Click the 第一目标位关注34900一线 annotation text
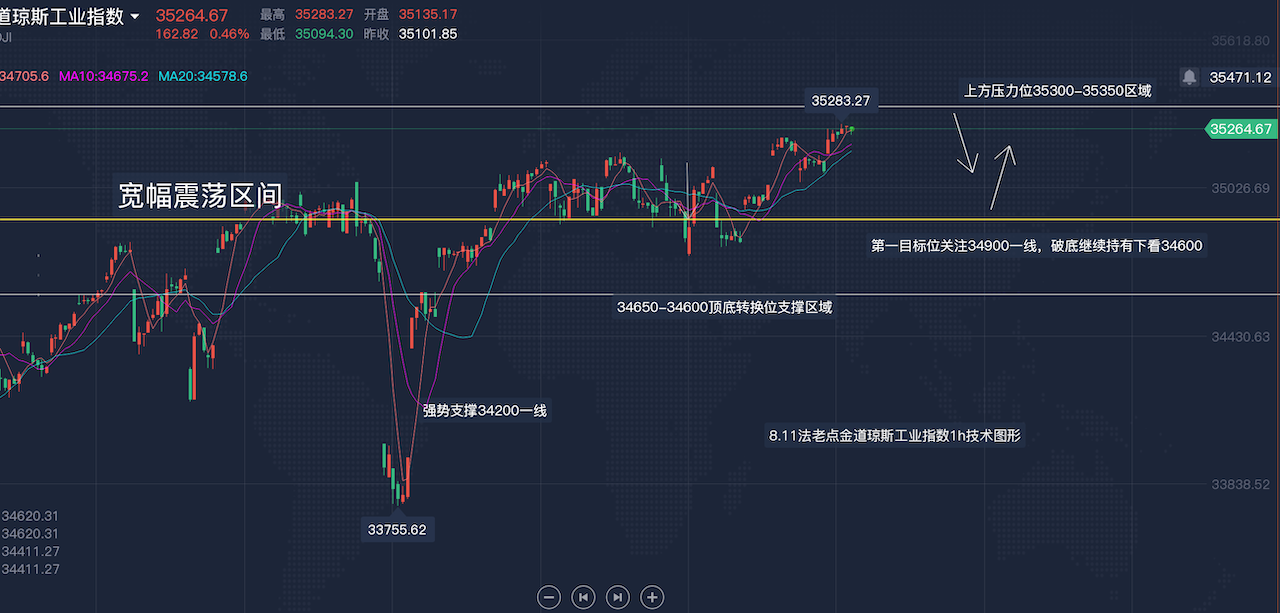Screen dimensions: 1280x613 coord(1037,245)
